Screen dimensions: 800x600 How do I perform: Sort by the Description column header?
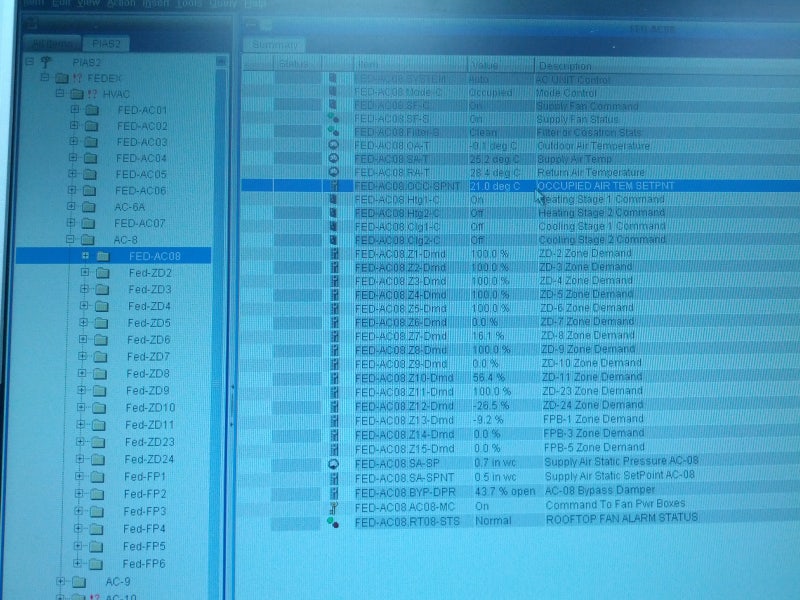[667, 66]
